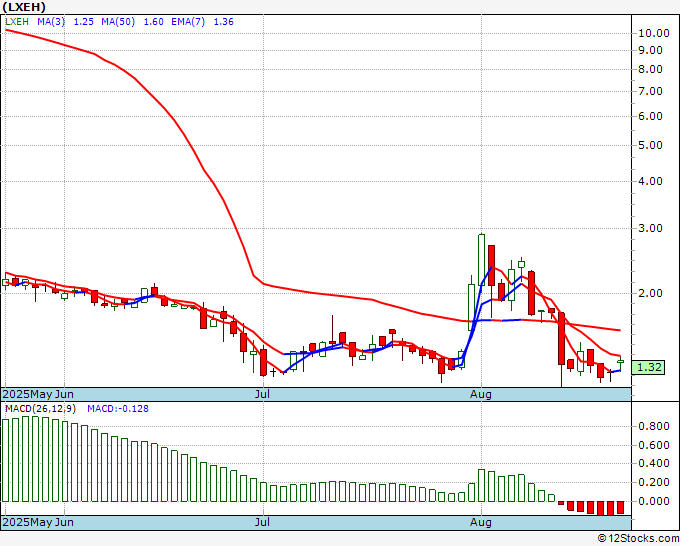This screenshot has width=680, height=546.
Task: Click the 0.600 MACD axis label
Action: click(654, 445)
